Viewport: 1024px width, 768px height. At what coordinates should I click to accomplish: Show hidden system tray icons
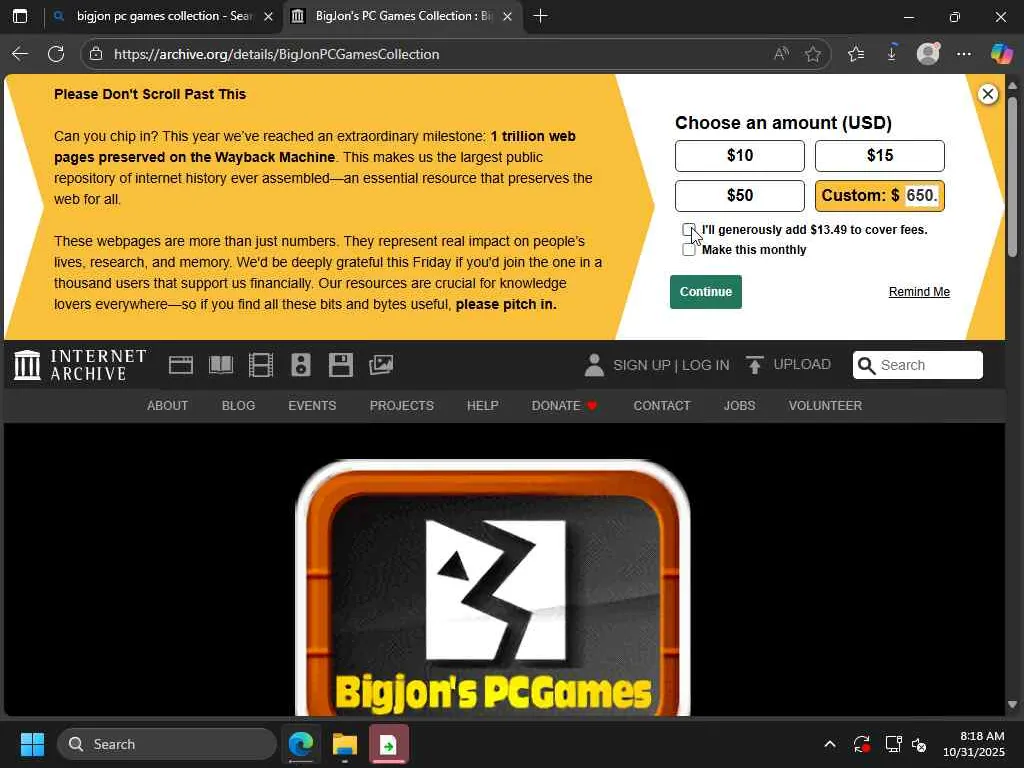coord(829,744)
